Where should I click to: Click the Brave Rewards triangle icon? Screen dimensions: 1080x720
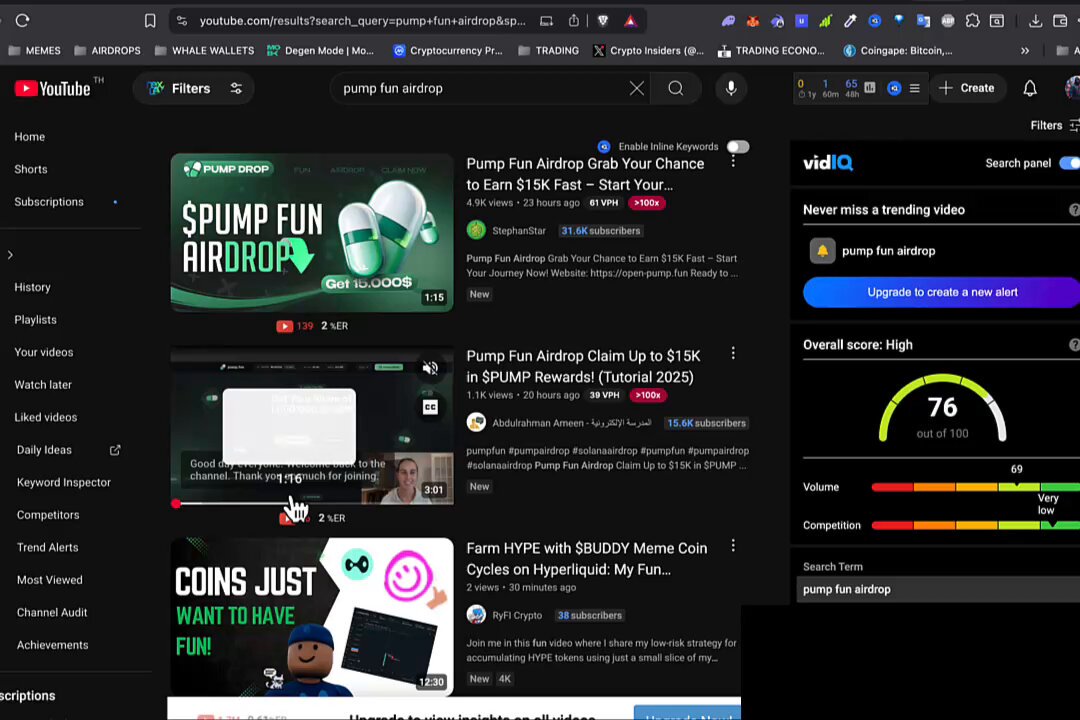pos(630,21)
